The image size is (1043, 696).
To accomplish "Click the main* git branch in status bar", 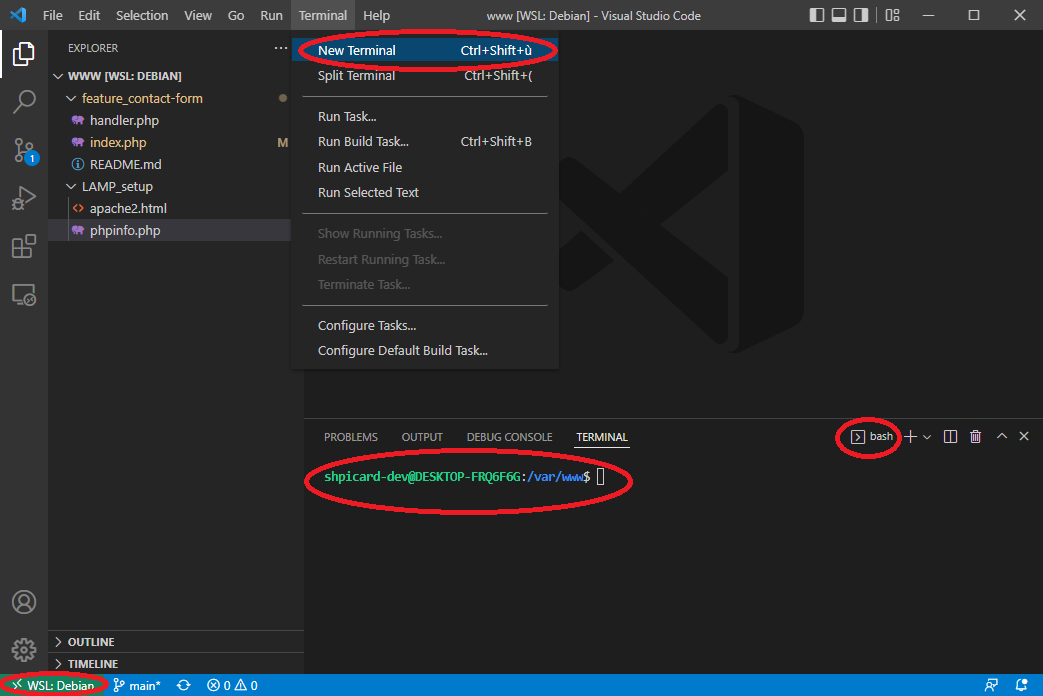I will (137, 685).
